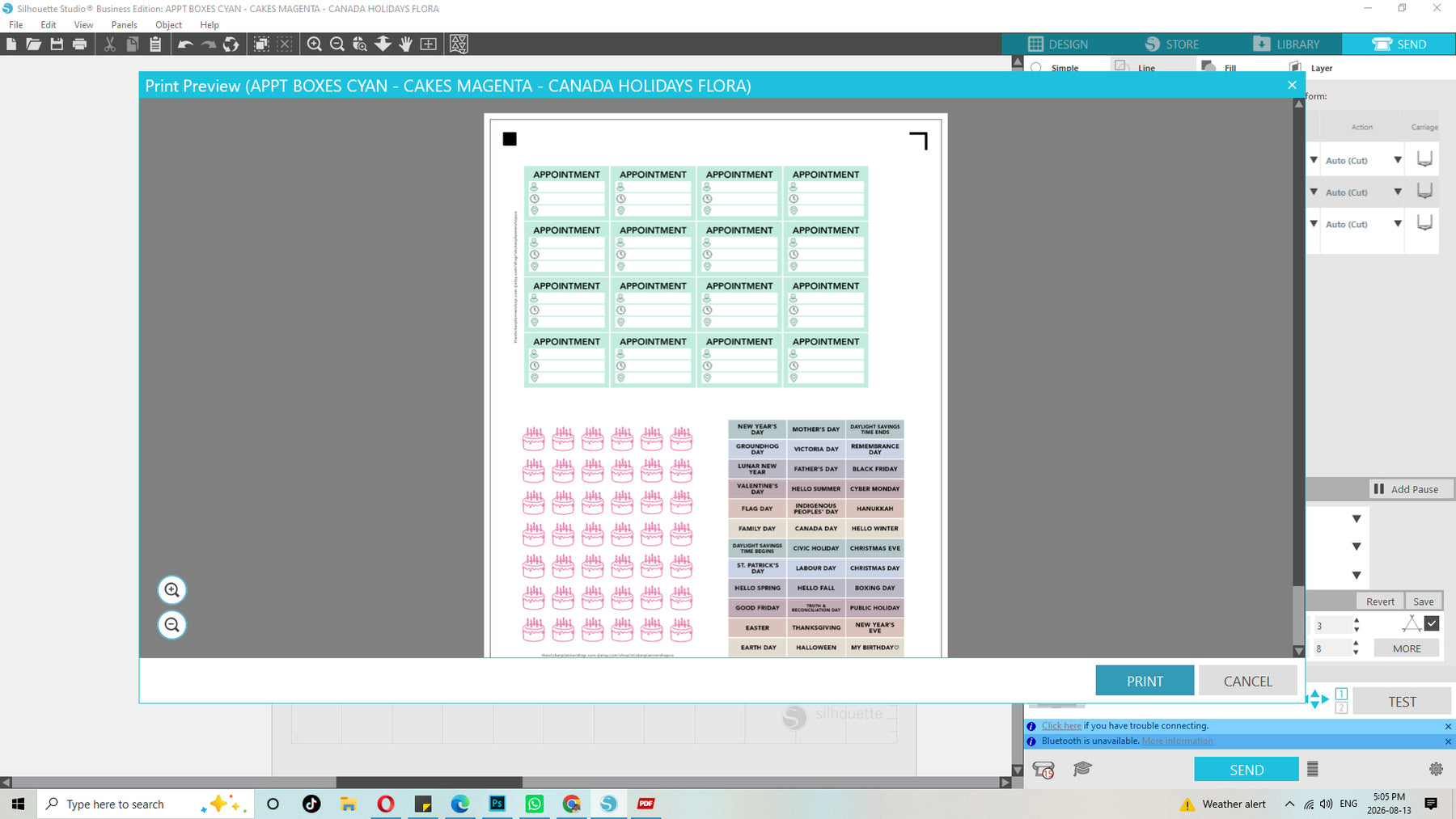Open a file with the folder icon
Screen dimensions: 1456x819
tap(33, 44)
